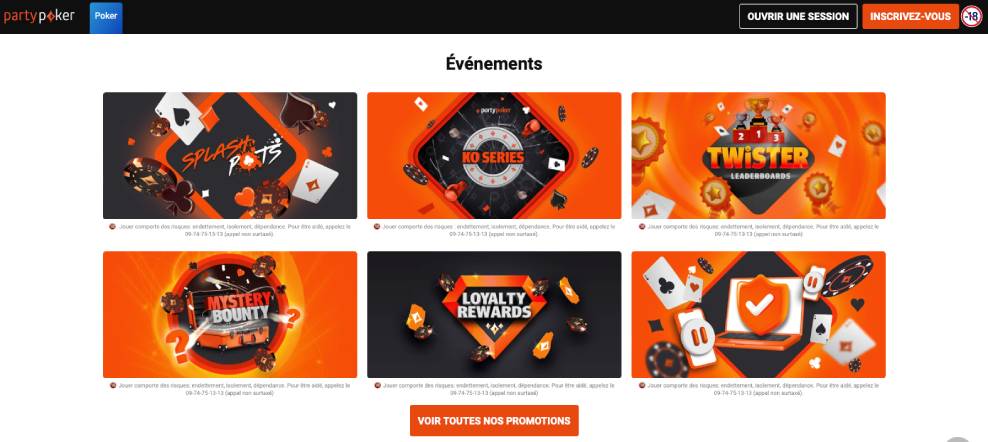
Task: Click the gray scroll-to-top circle button
Action: (958, 439)
